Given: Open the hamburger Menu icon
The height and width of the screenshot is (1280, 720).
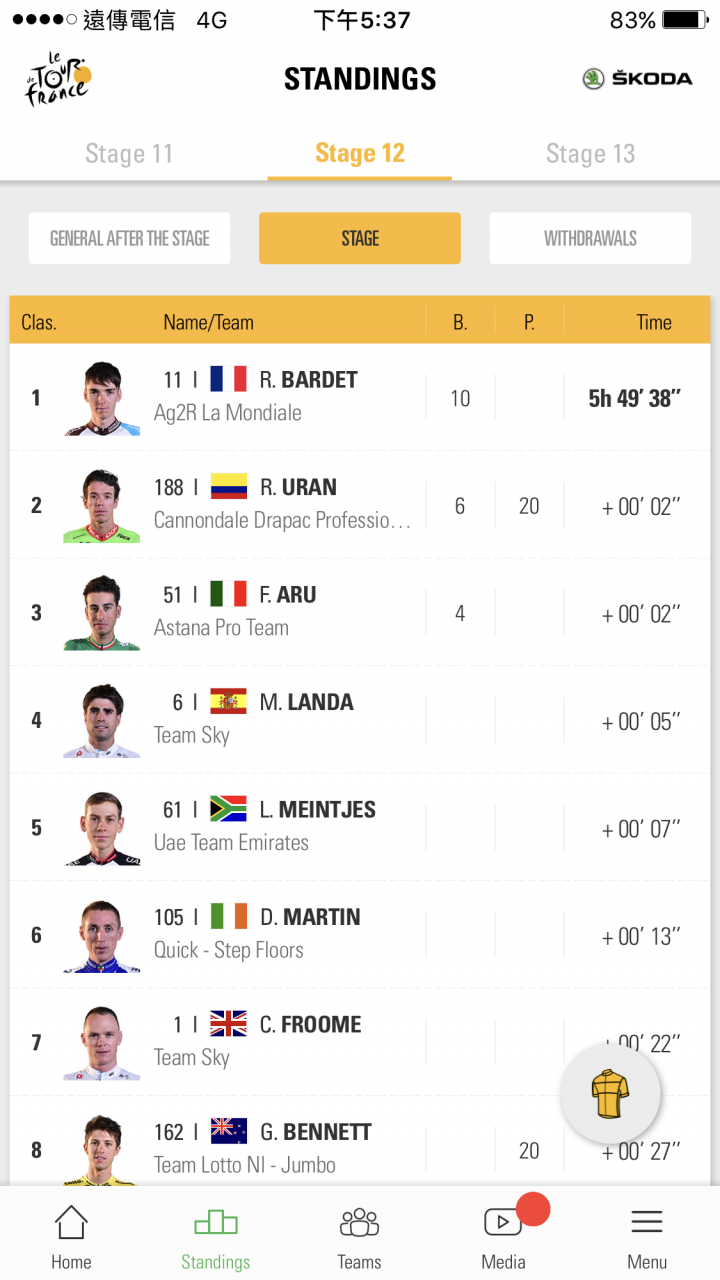Looking at the screenshot, I should click(x=647, y=1221).
